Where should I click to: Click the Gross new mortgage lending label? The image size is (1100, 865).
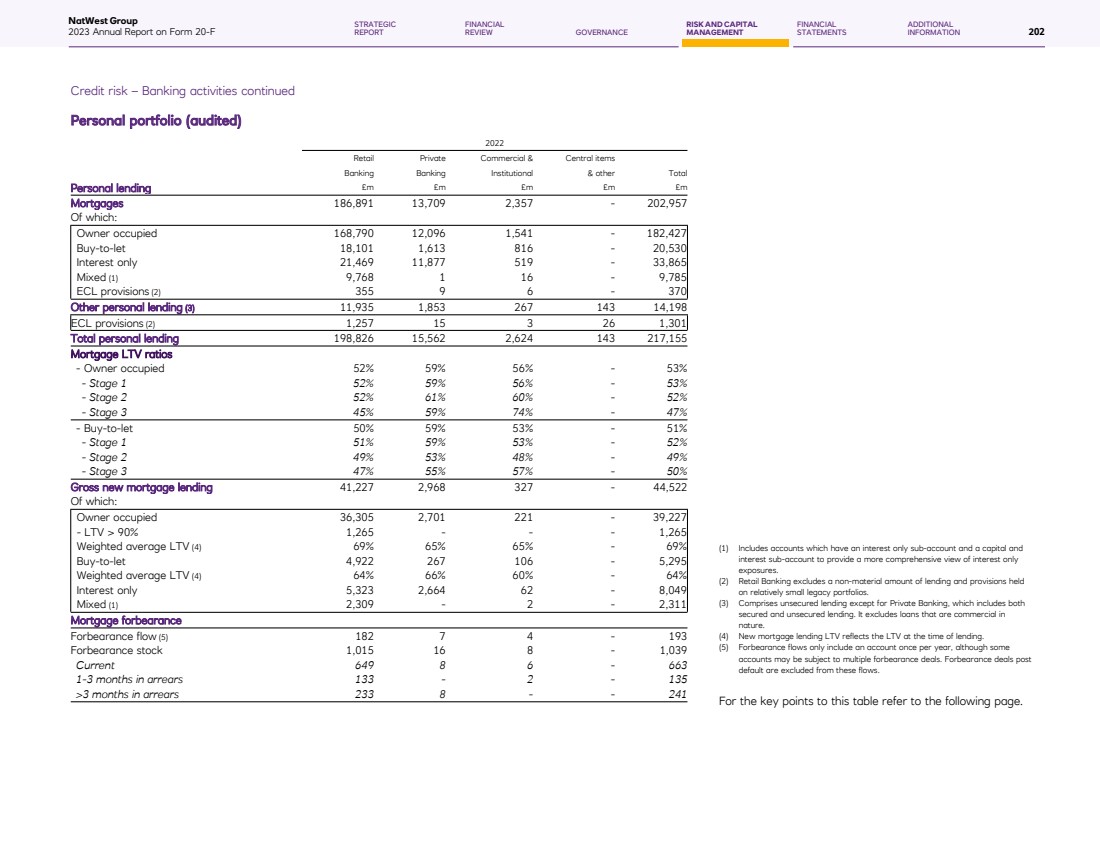(141, 488)
